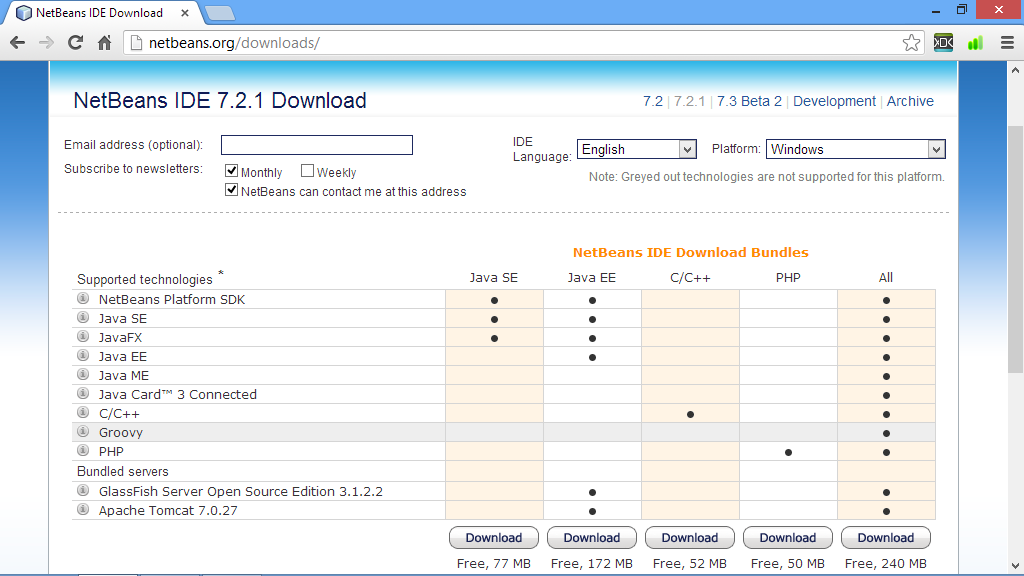Open the Development builds link
Viewport: 1024px width, 576px height.
834,101
